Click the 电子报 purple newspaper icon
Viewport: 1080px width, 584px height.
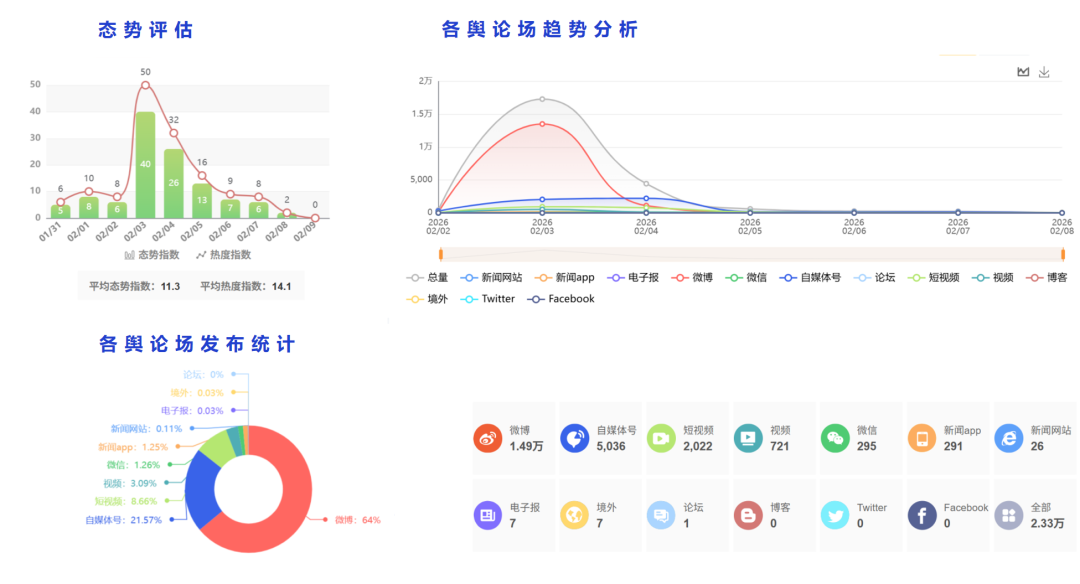point(488,515)
